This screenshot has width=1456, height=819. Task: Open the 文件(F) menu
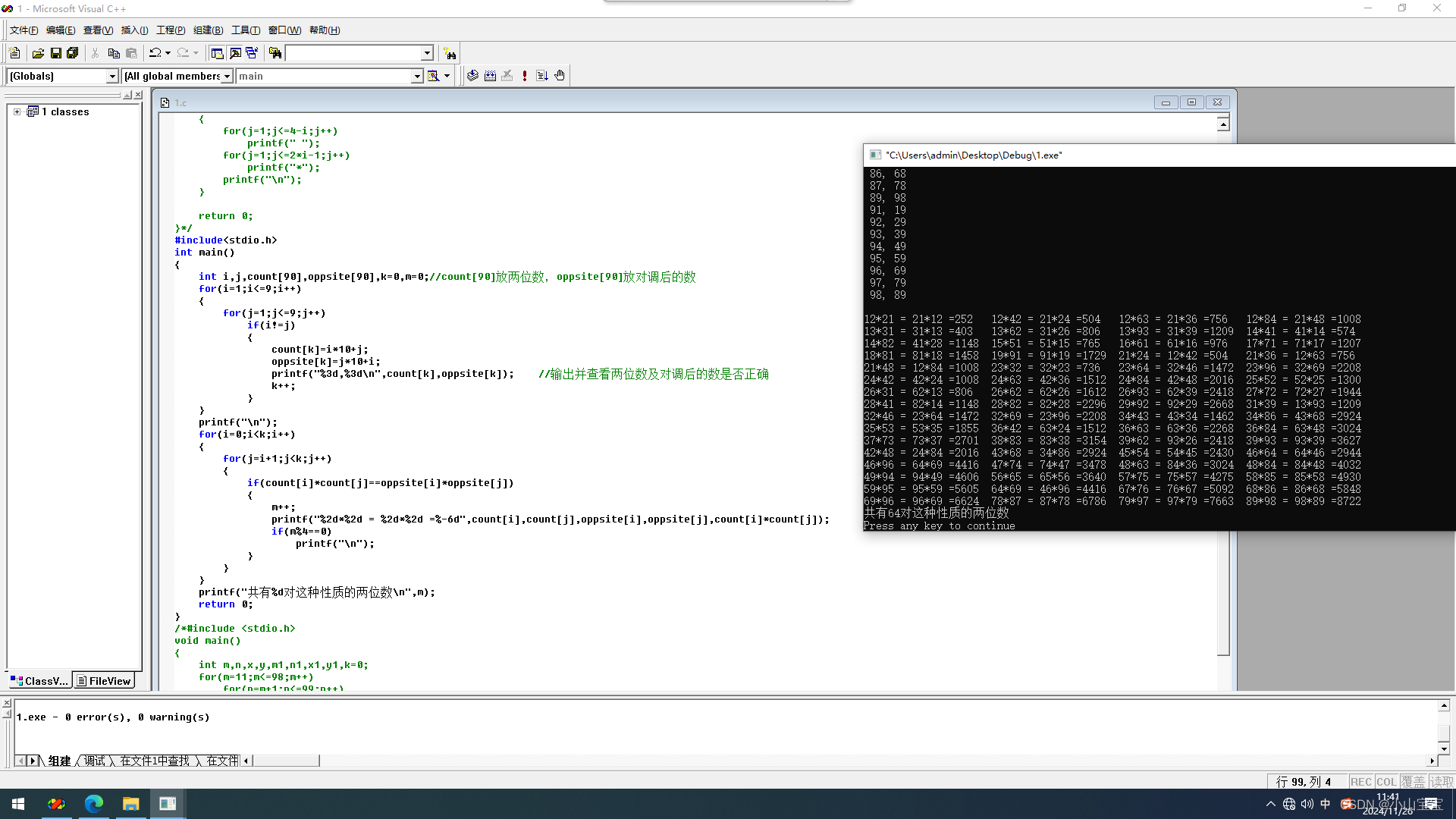click(x=24, y=30)
